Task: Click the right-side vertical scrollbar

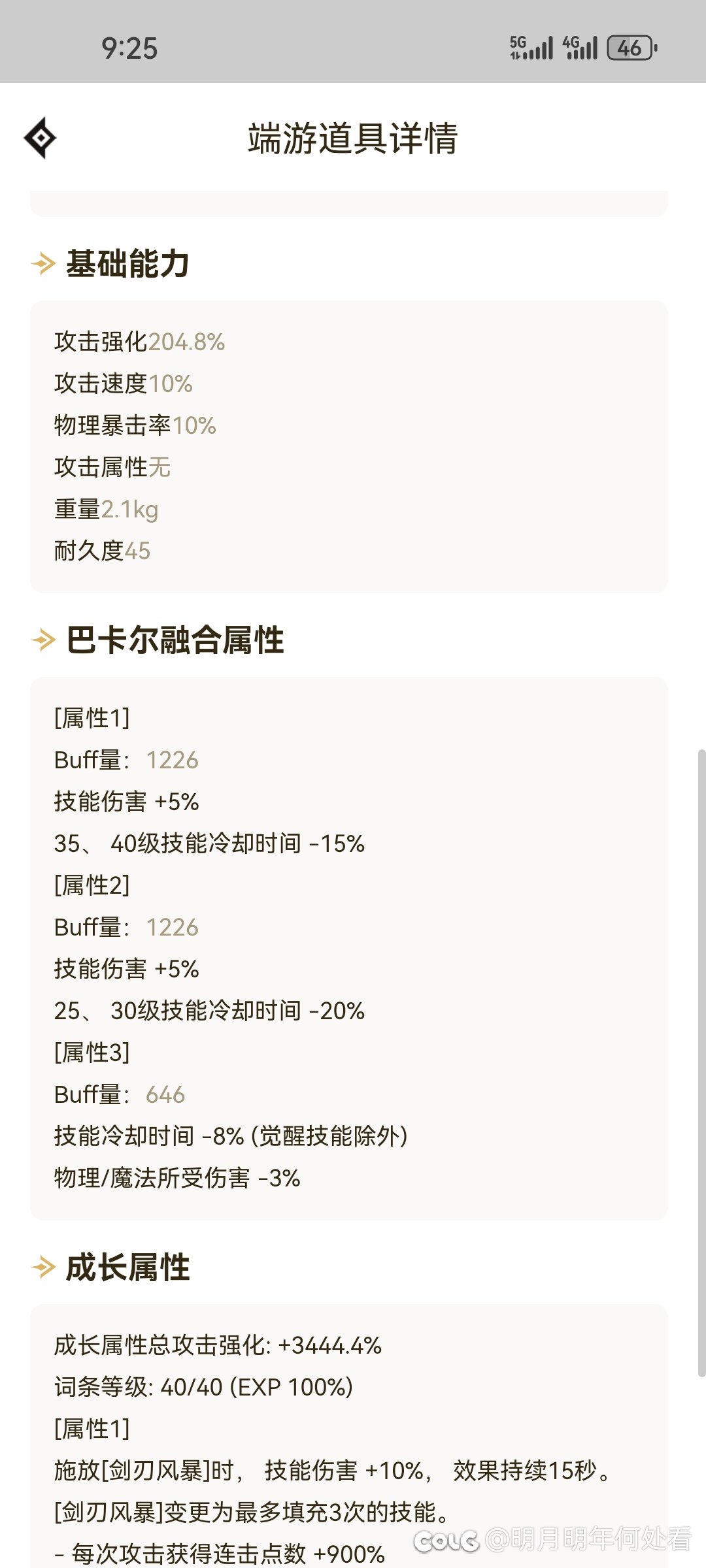Action: pos(701,1063)
